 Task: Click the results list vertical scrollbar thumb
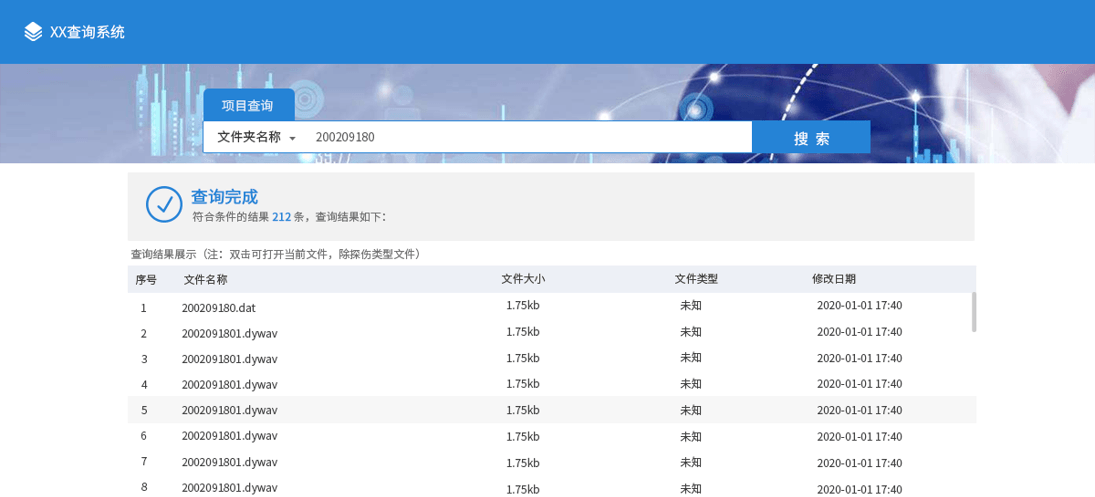pos(973,312)
